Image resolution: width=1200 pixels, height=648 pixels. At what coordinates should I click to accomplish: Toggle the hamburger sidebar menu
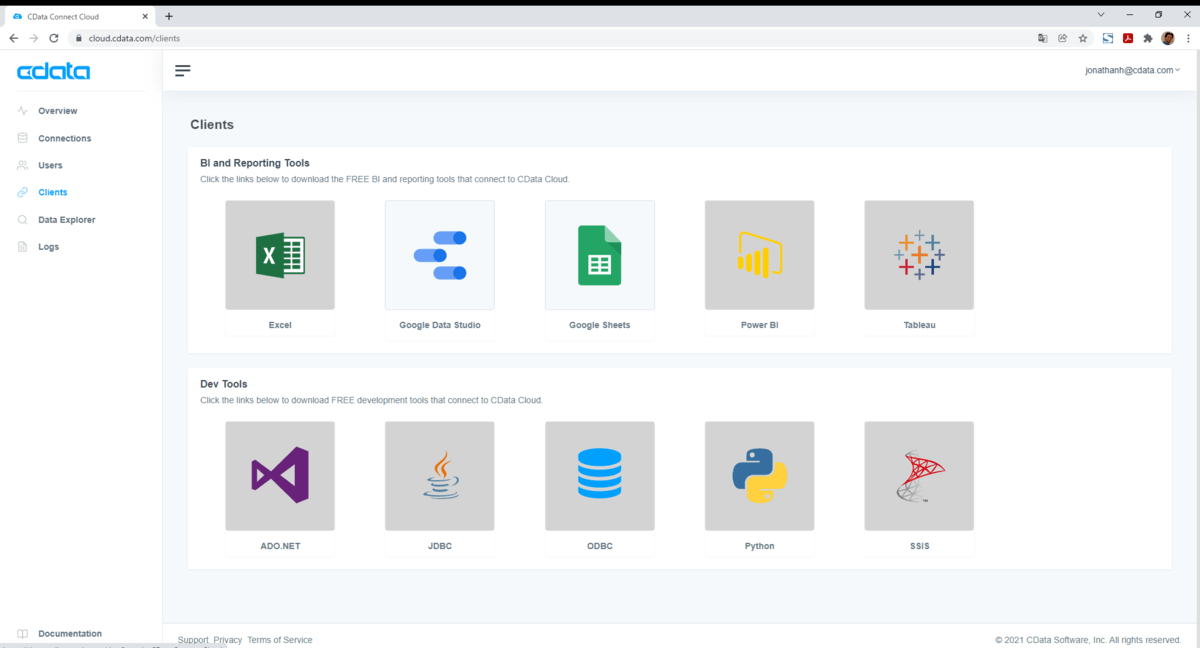point(182,70)
